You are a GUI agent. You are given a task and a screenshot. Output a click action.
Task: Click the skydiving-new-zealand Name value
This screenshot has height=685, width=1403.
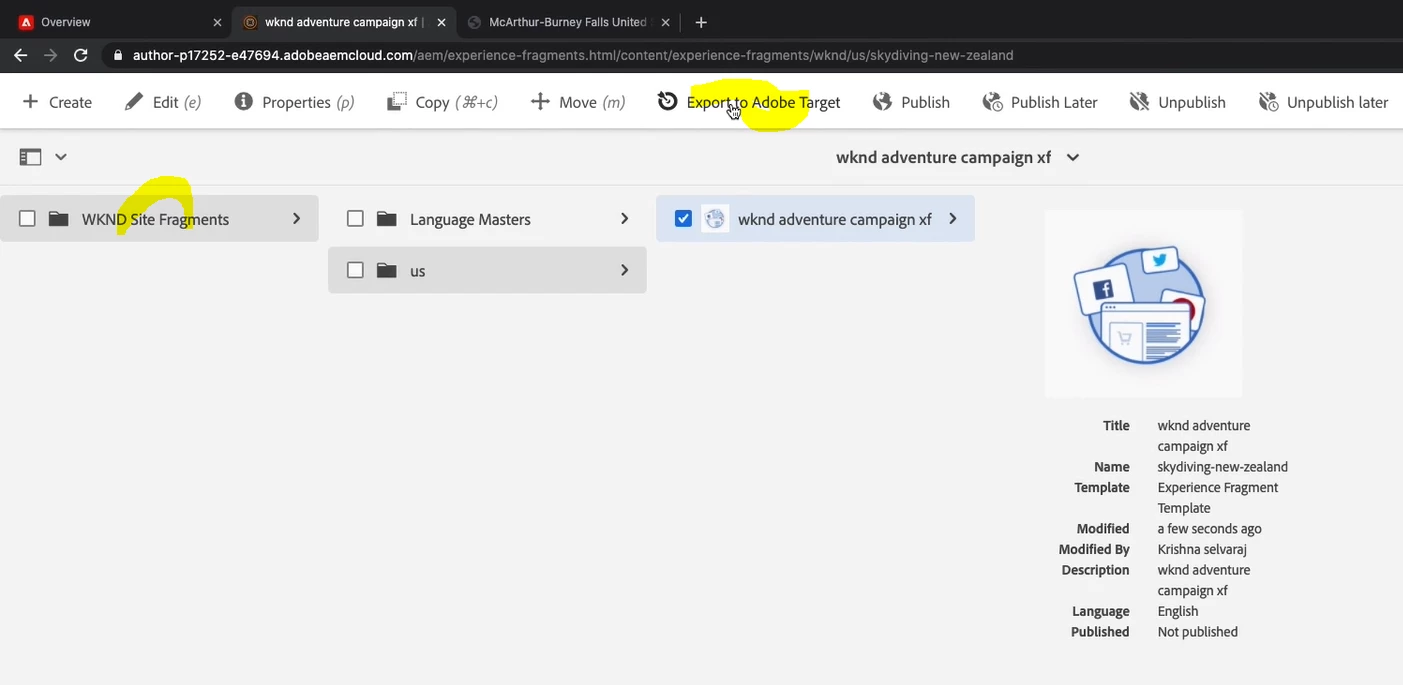pyautogui.click(x=1222, y=467)
